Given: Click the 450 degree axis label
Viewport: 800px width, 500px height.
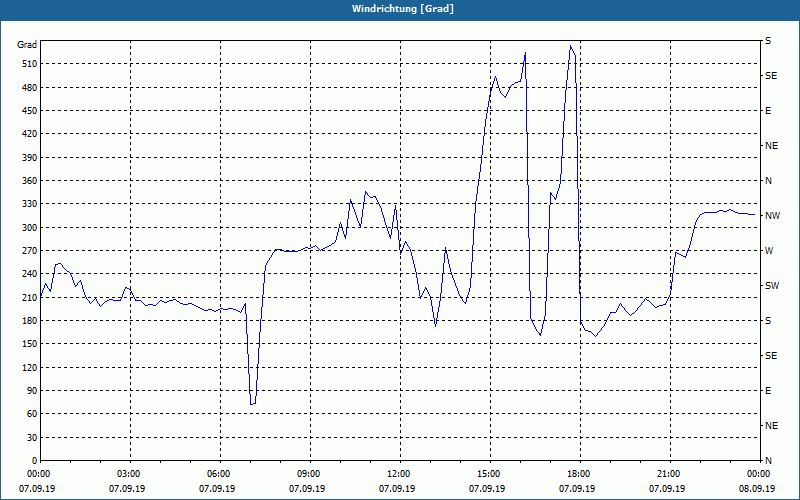Looking at the screenshot, I should (29, 111).
